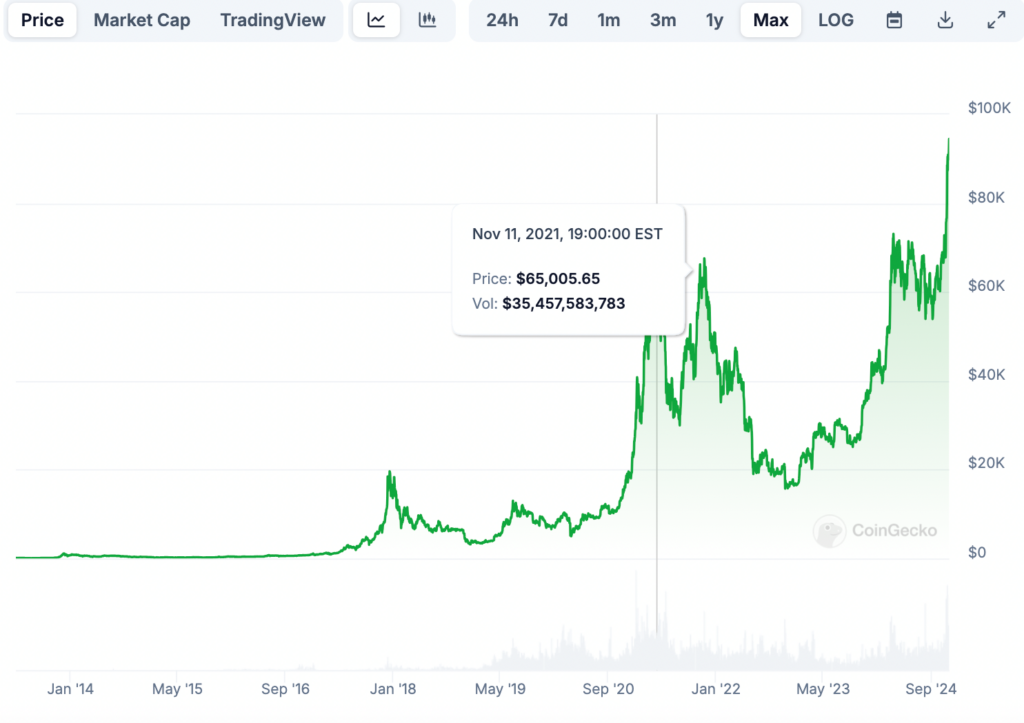Open the calendar date range picker
The width and height of the screenshot is (1024, 723).
895,20
